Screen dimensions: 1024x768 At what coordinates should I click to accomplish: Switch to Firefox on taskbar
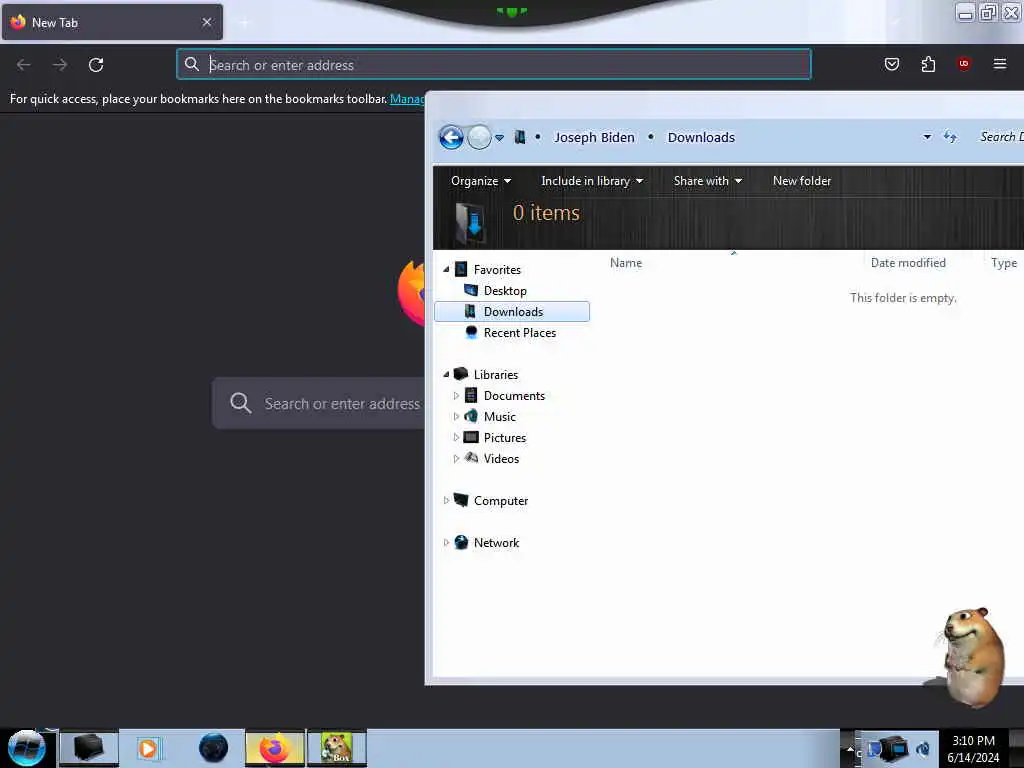(275, 748)
